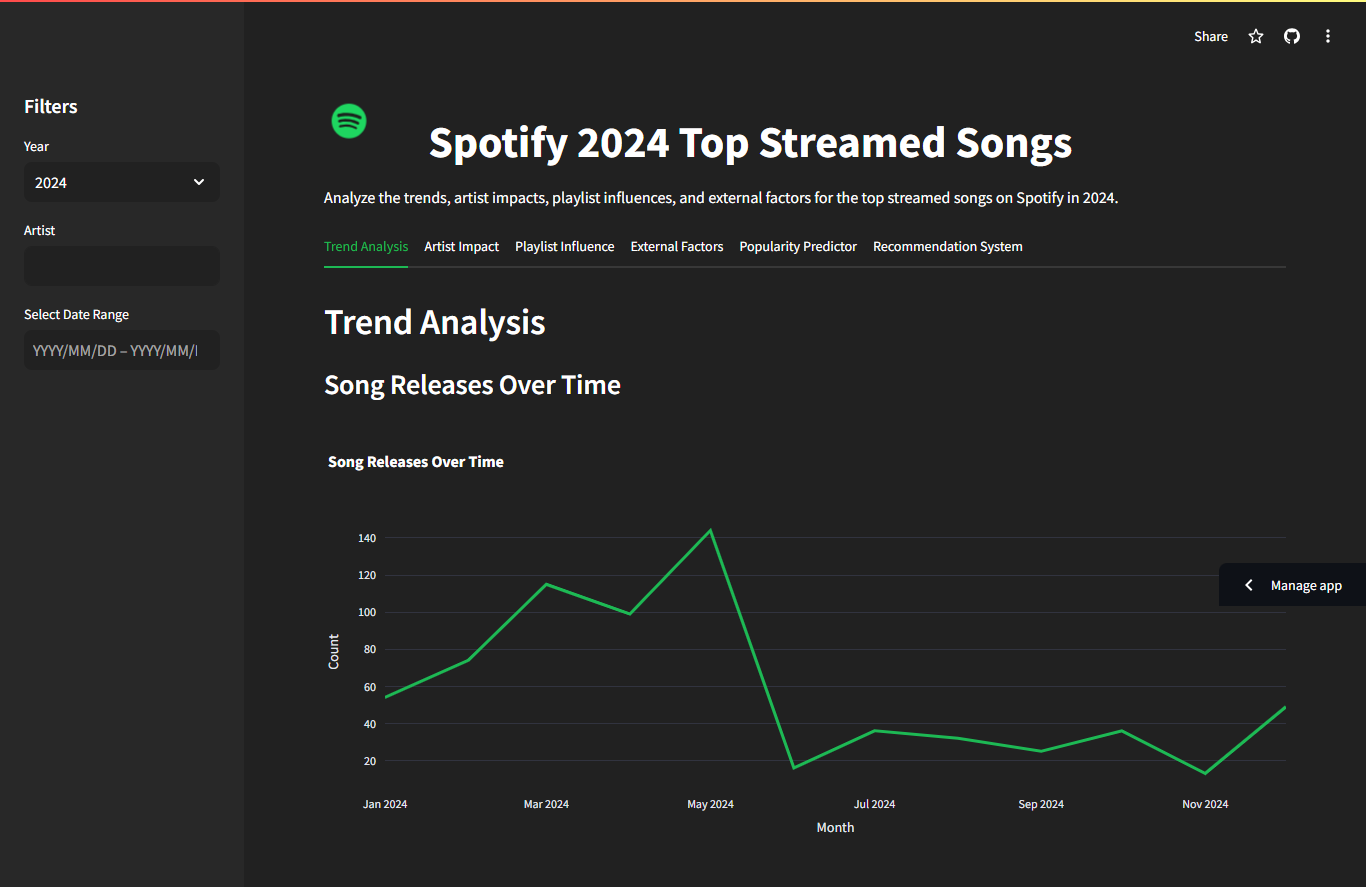Open the Manage app panel

[x=1305, y=585]
